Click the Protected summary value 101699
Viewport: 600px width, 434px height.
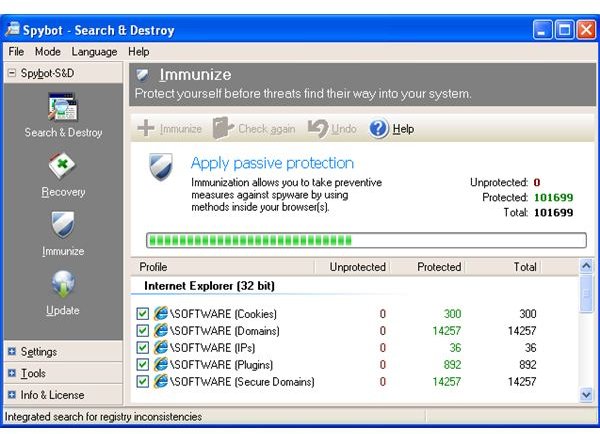[x=553, y=197]
